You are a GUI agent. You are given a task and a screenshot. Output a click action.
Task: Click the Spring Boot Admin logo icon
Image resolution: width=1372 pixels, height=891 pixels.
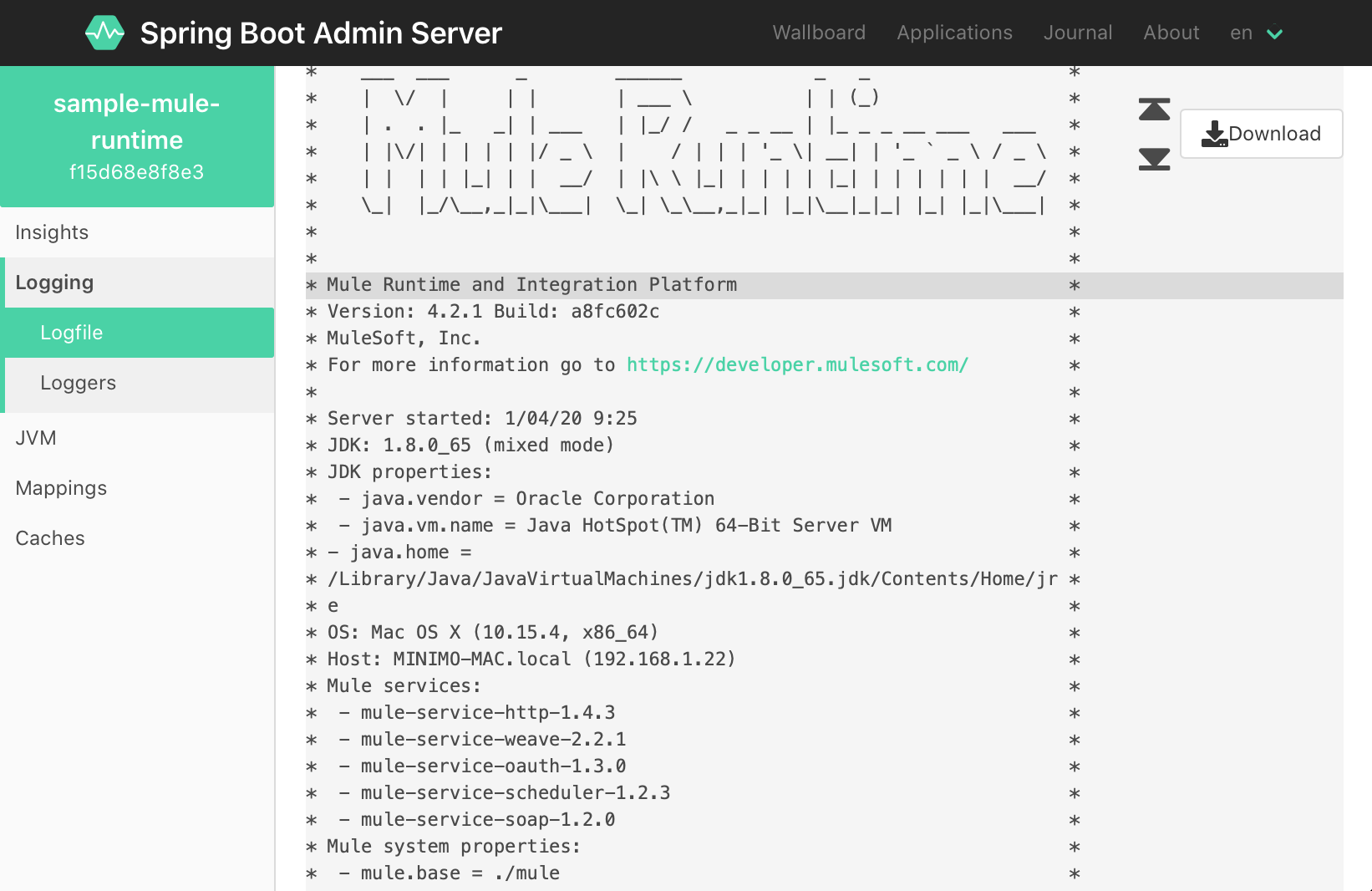(x=104, y=33)
